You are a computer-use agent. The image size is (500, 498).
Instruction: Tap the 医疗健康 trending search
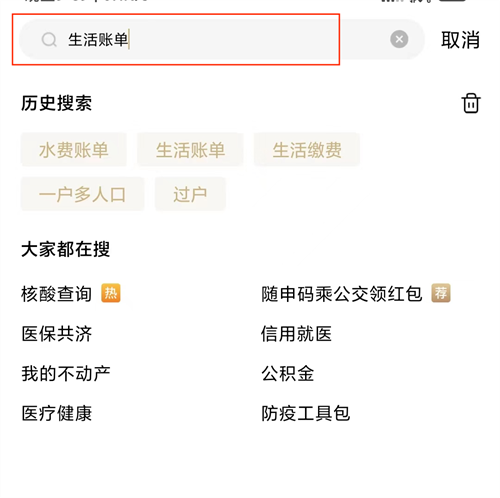click(x=56, y=413)
